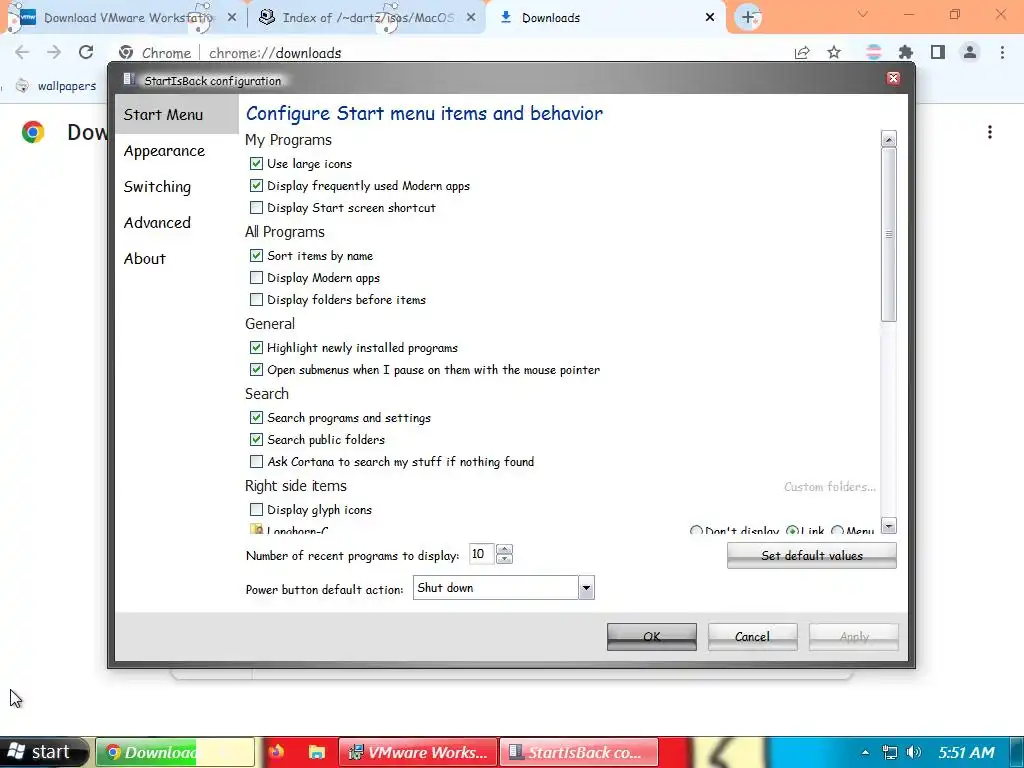Enable Display Start screen shortcut
Screen dimensions: 1024x768
(x=256, y=208)
